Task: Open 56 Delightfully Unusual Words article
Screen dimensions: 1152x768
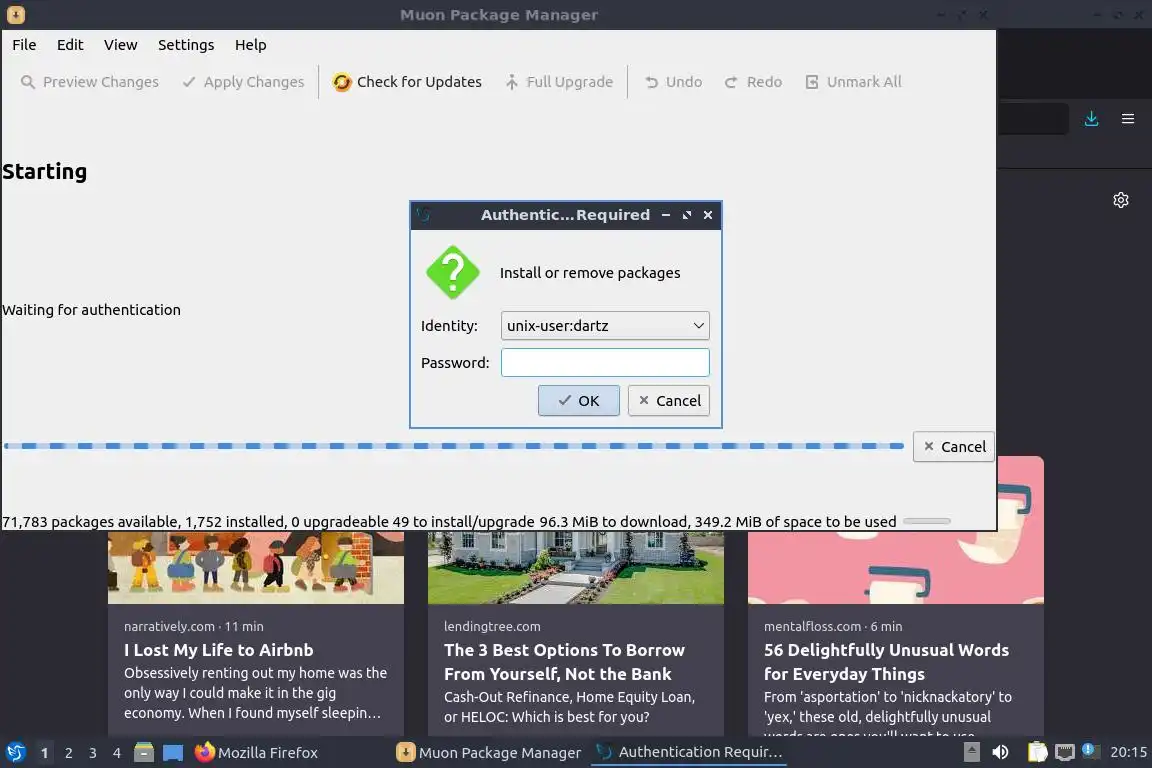Action: click(886, 662)
